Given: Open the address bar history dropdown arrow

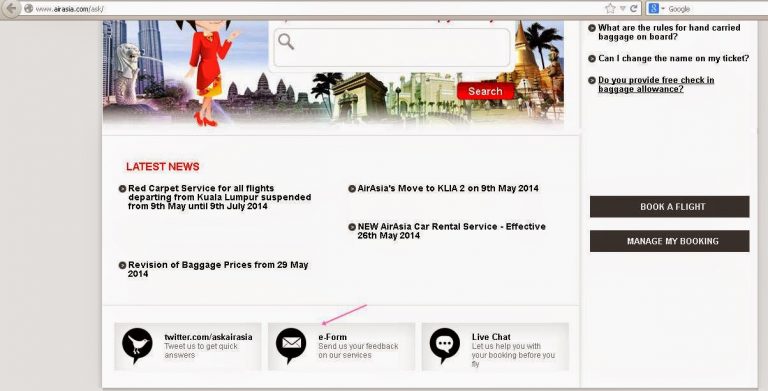Looking at the screenshot, I should point(623,8).
